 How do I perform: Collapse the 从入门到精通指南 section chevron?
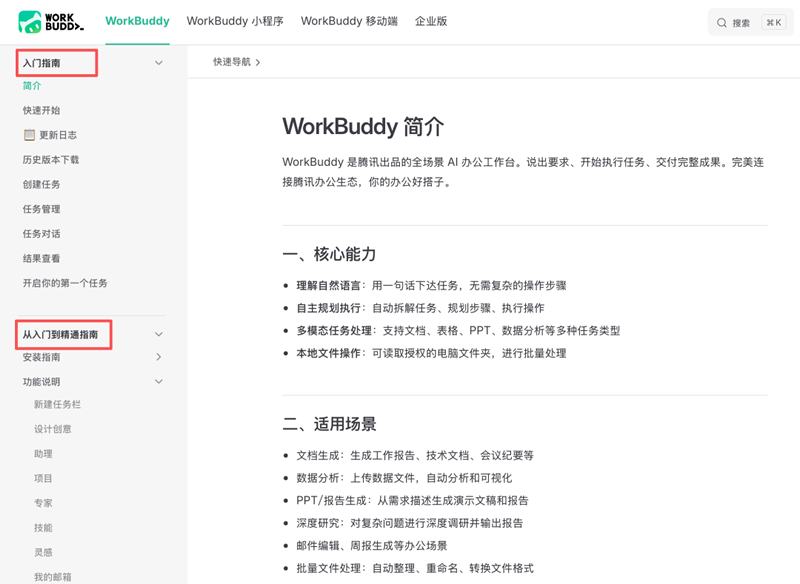coord(159,334)
